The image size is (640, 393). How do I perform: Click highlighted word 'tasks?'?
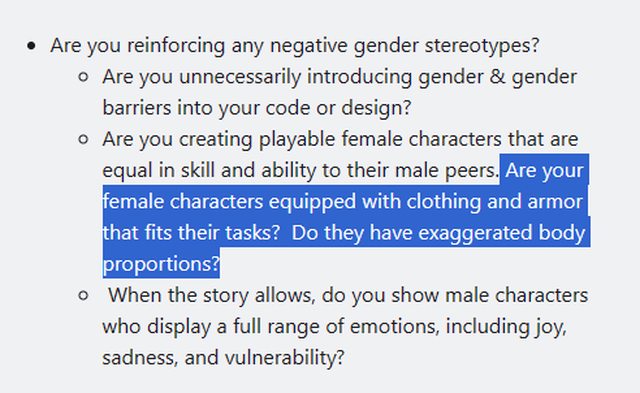click(252, 233)
